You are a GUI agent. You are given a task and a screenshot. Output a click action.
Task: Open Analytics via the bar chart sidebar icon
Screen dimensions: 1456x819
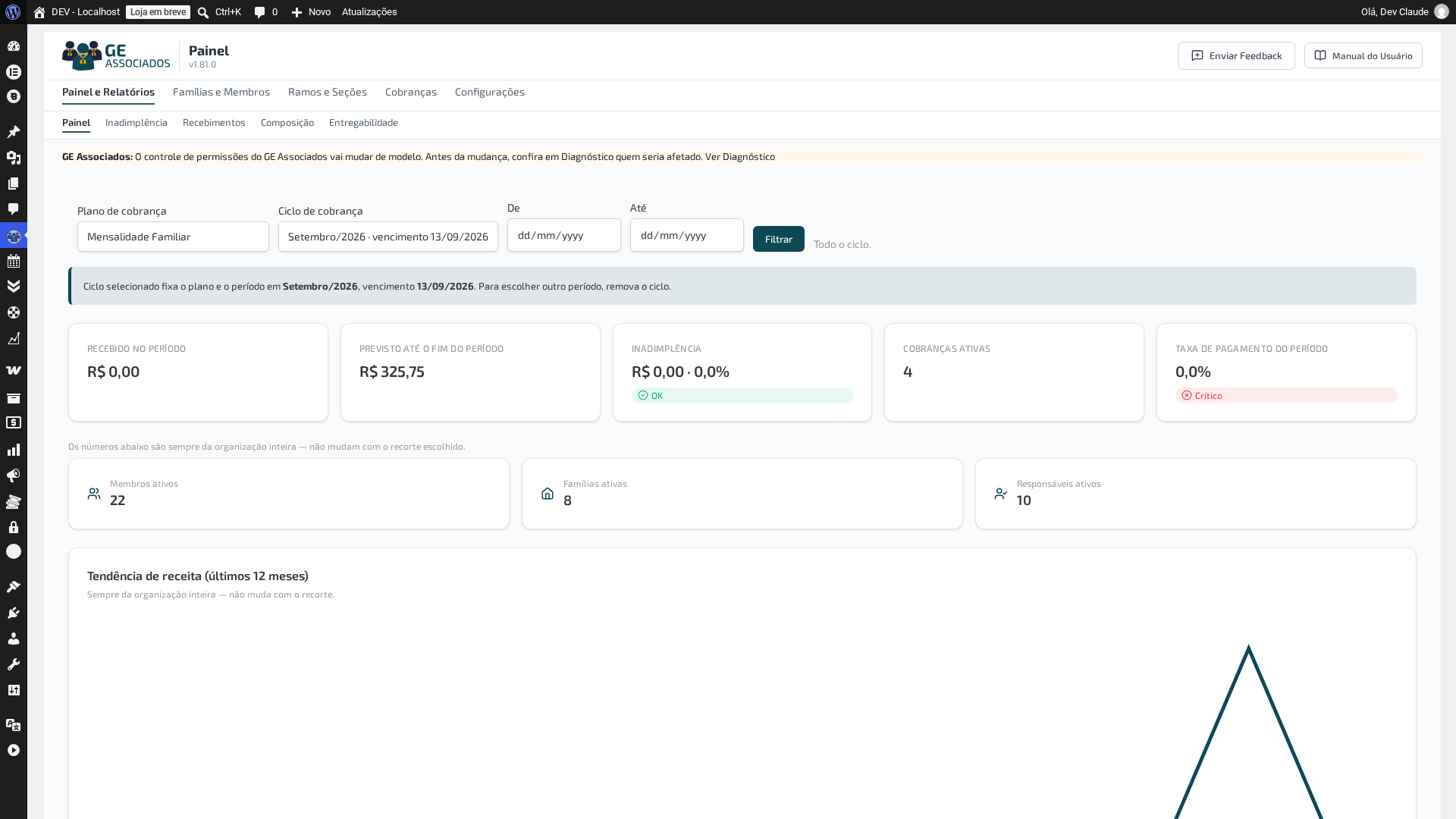click(14, 450)
